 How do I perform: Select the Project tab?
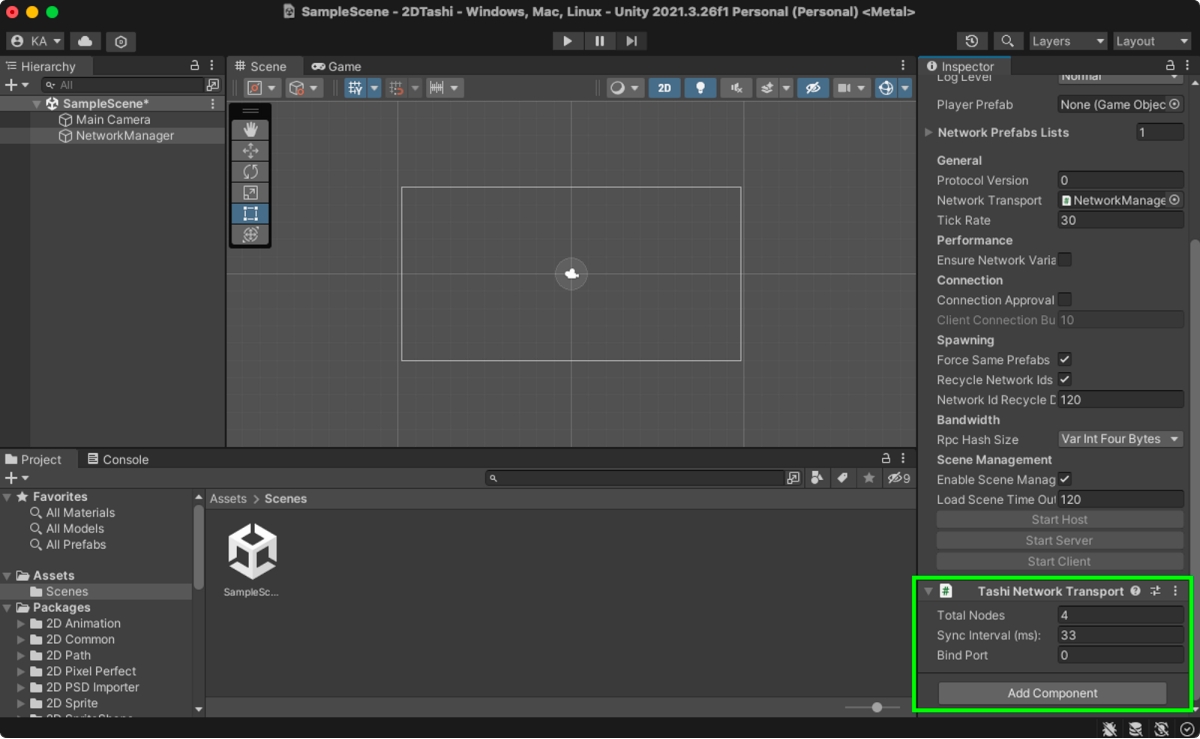pos(34,459)
